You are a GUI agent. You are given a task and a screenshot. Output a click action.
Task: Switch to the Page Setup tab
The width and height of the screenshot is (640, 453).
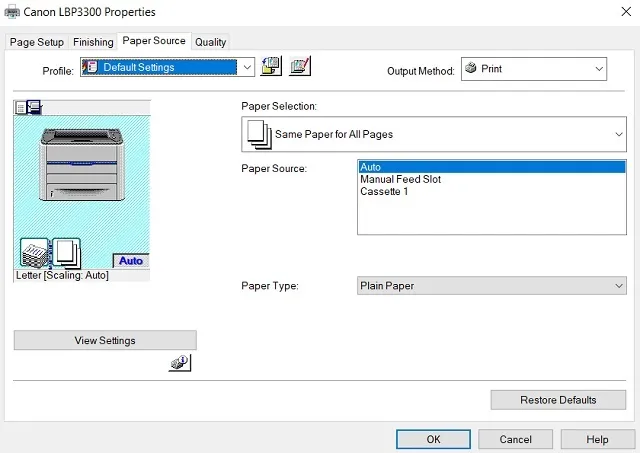(37, 42)
